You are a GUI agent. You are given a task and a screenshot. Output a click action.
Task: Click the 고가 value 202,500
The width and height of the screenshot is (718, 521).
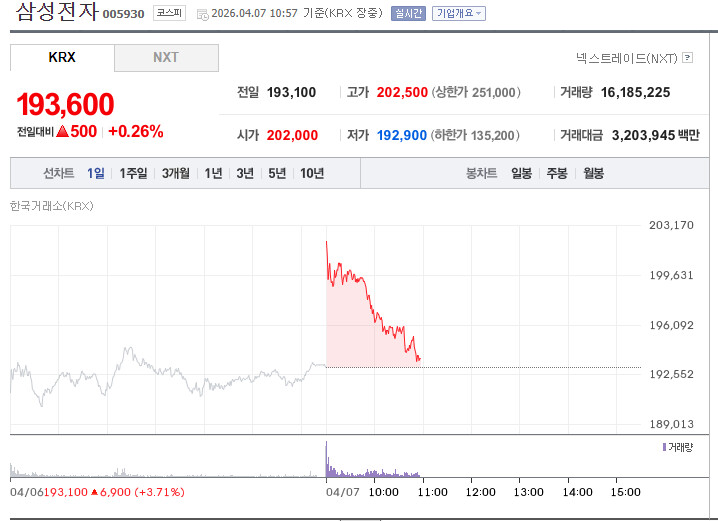402,92
